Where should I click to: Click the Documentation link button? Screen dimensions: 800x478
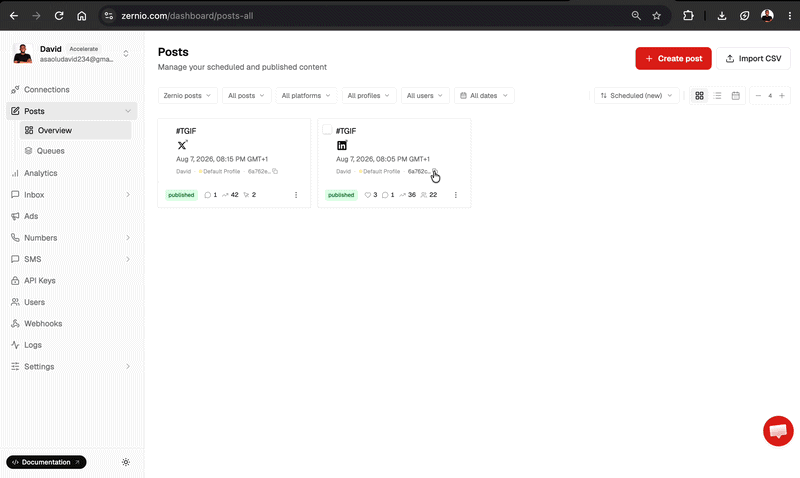coord(46,462)
